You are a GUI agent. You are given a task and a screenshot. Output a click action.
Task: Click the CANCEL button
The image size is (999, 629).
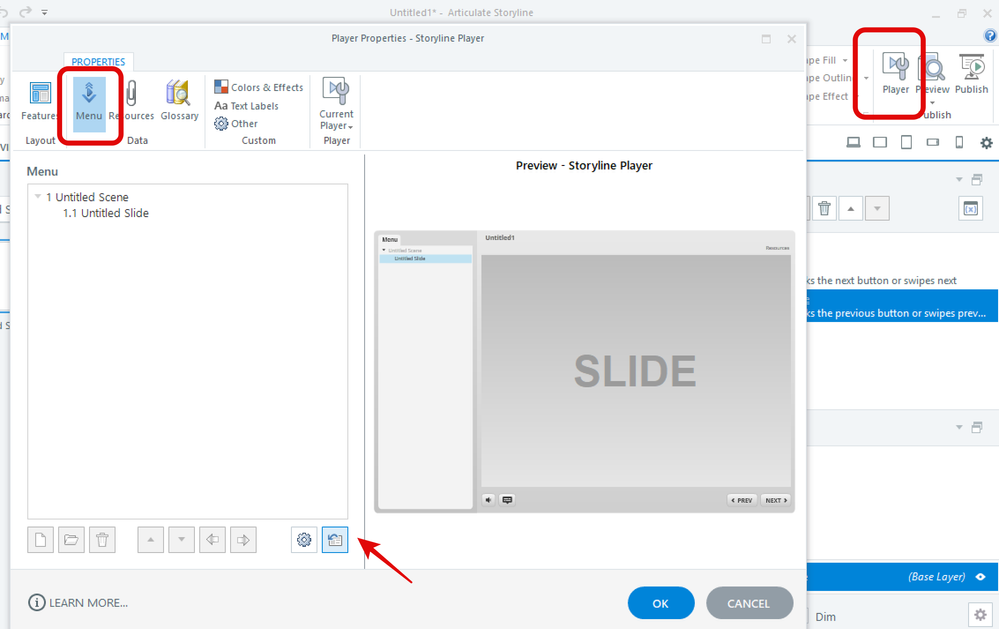(x=749, y=603)
